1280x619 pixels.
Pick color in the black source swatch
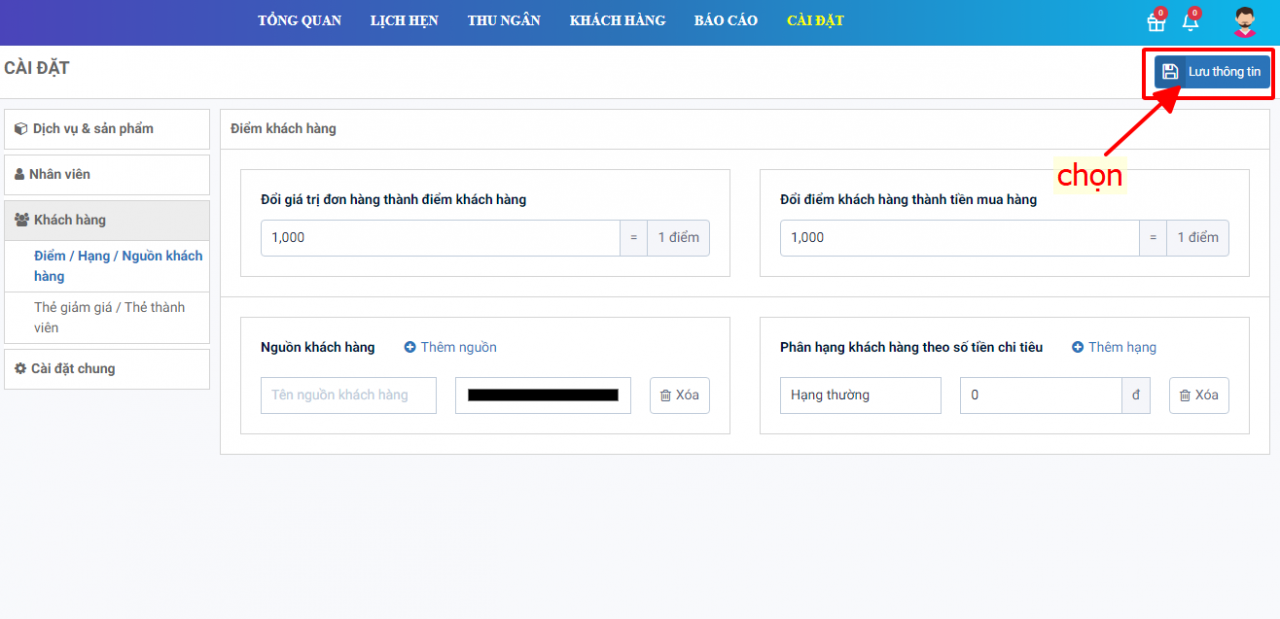(x=543, y=395)
